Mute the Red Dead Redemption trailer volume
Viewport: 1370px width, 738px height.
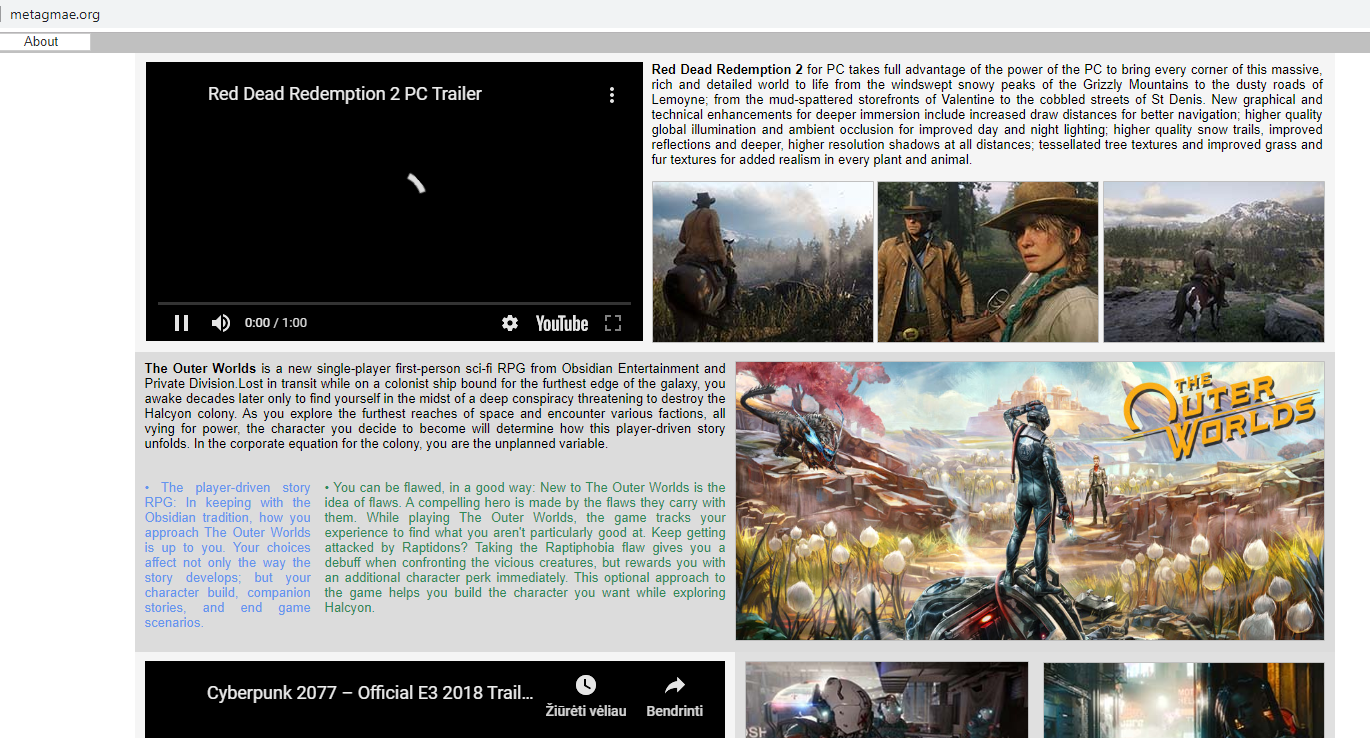coord(221,323)
